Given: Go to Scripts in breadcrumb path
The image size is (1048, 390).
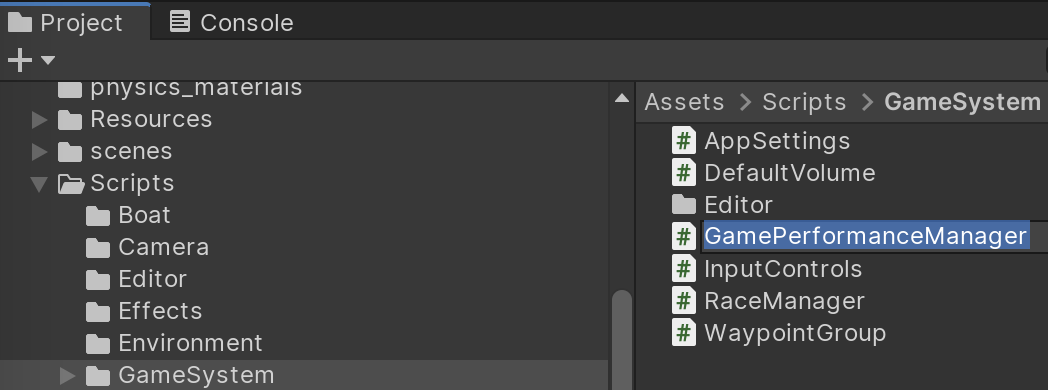Looking at the screenshot, I should coord(804,102).
